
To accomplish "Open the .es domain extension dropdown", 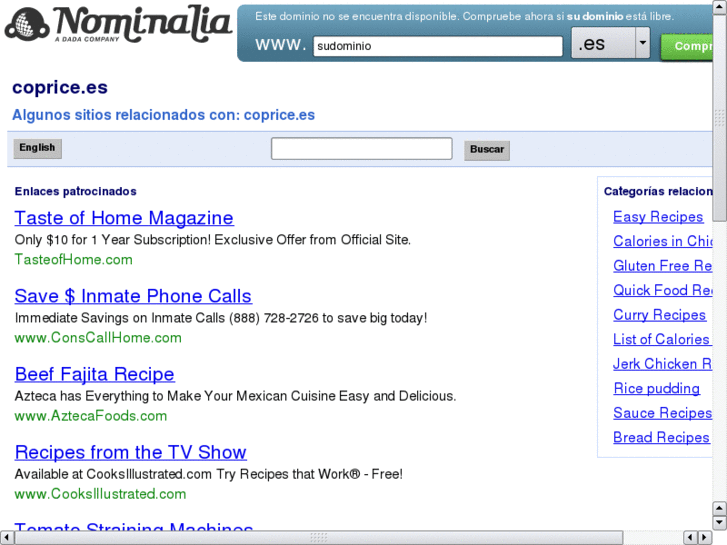I will pyautogui.click(x=610, y=43).
